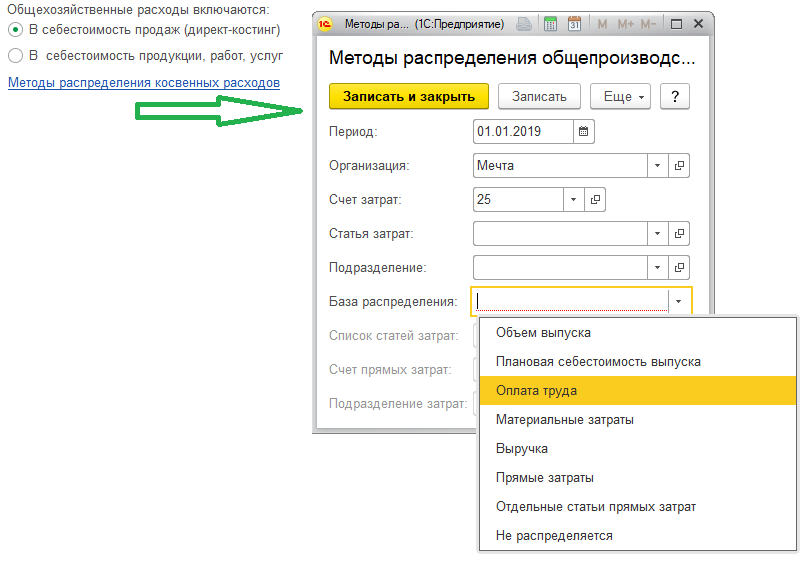Expand the Организация dropdown
The height and width of the screenshot is (562, 805).
pos(658,166)
